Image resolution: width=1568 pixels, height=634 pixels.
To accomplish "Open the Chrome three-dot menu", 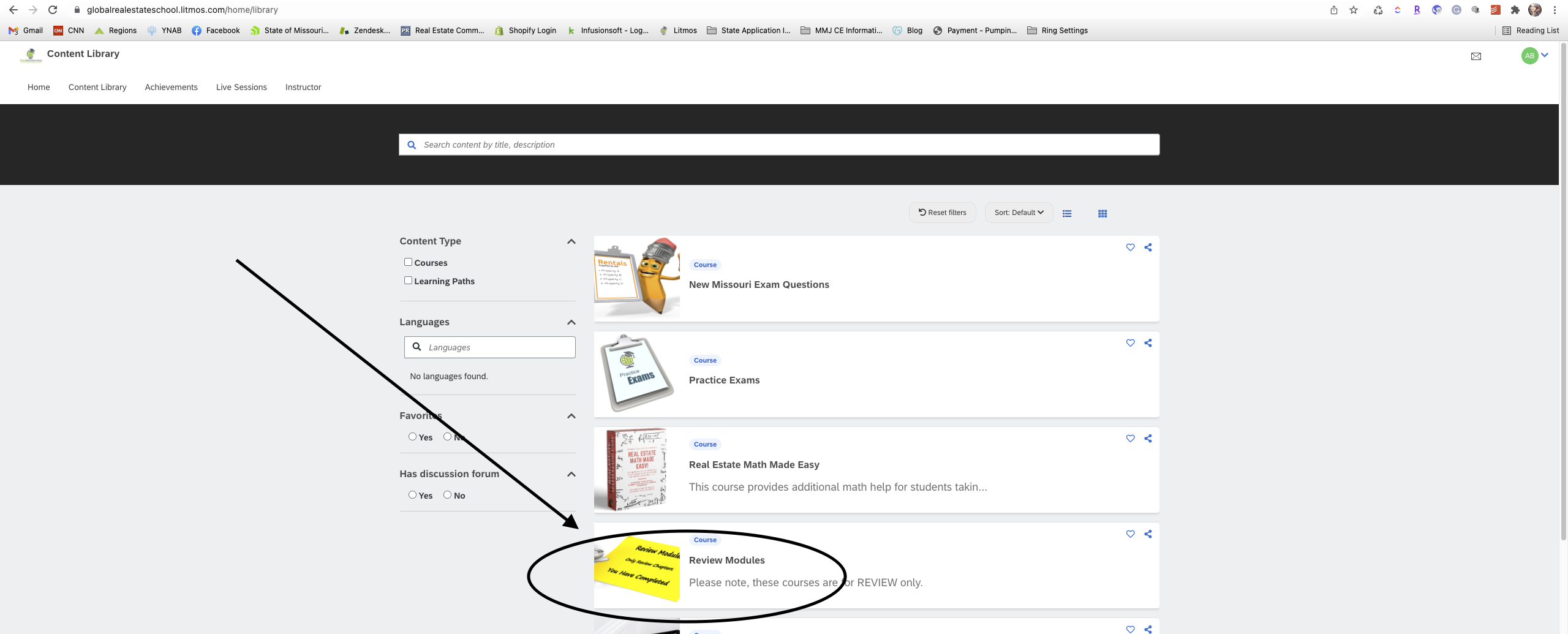I will pyautogui.click(x=1555, y=10).
